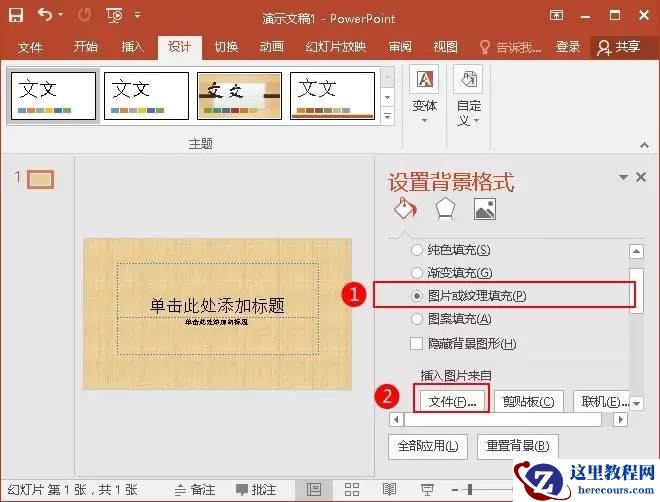Click 全部应用 apply to all button
660x502 pixels.
tap(428, 446)
